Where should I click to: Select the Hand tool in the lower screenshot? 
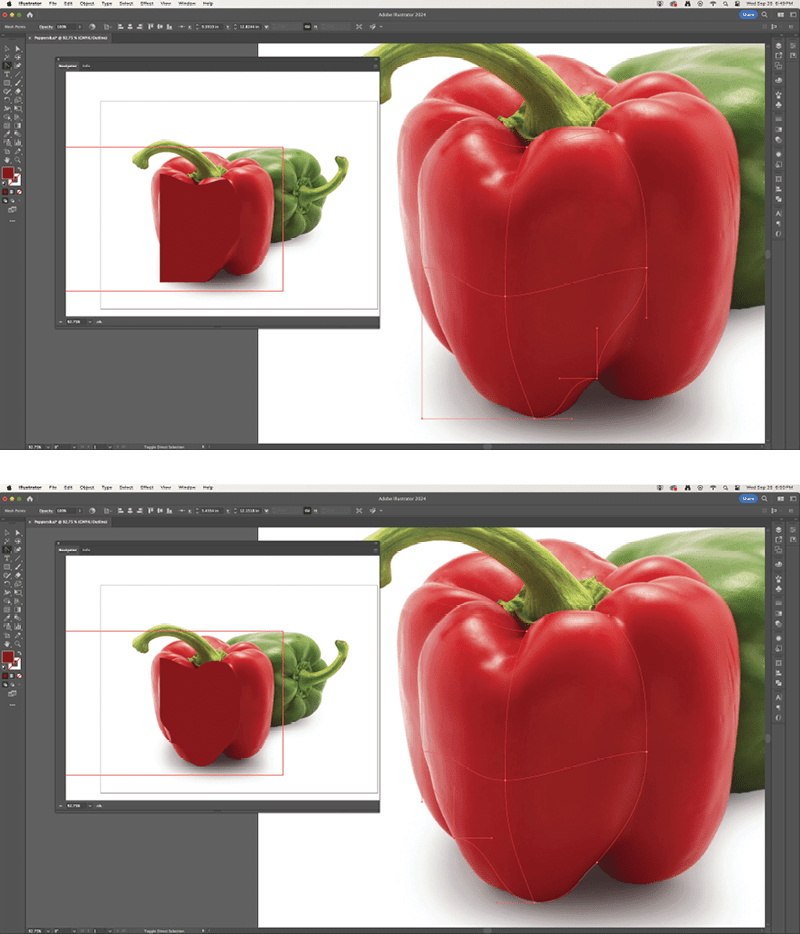click(x=7, y=644)
